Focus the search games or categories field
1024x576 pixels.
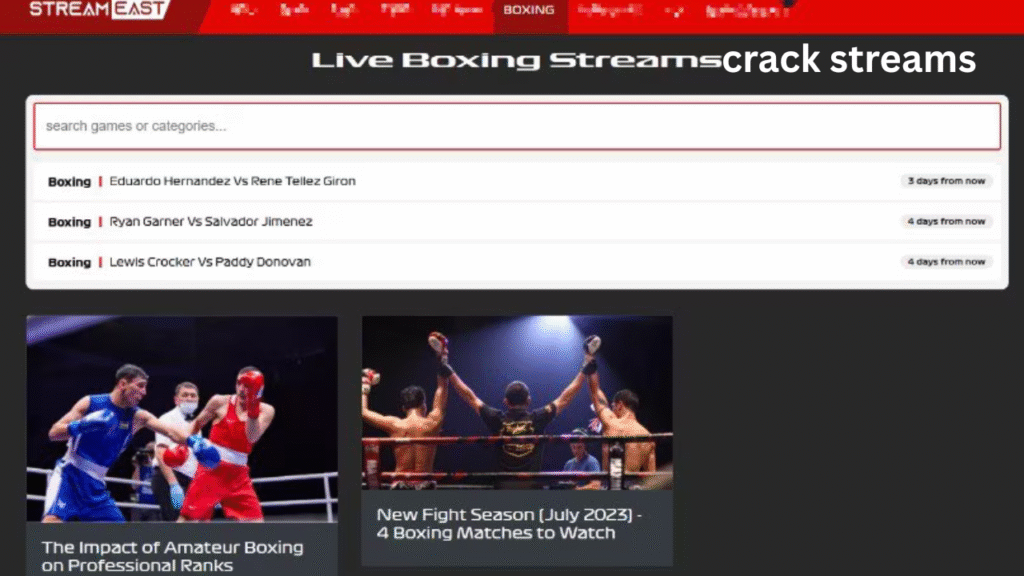(x=517, y=126)
